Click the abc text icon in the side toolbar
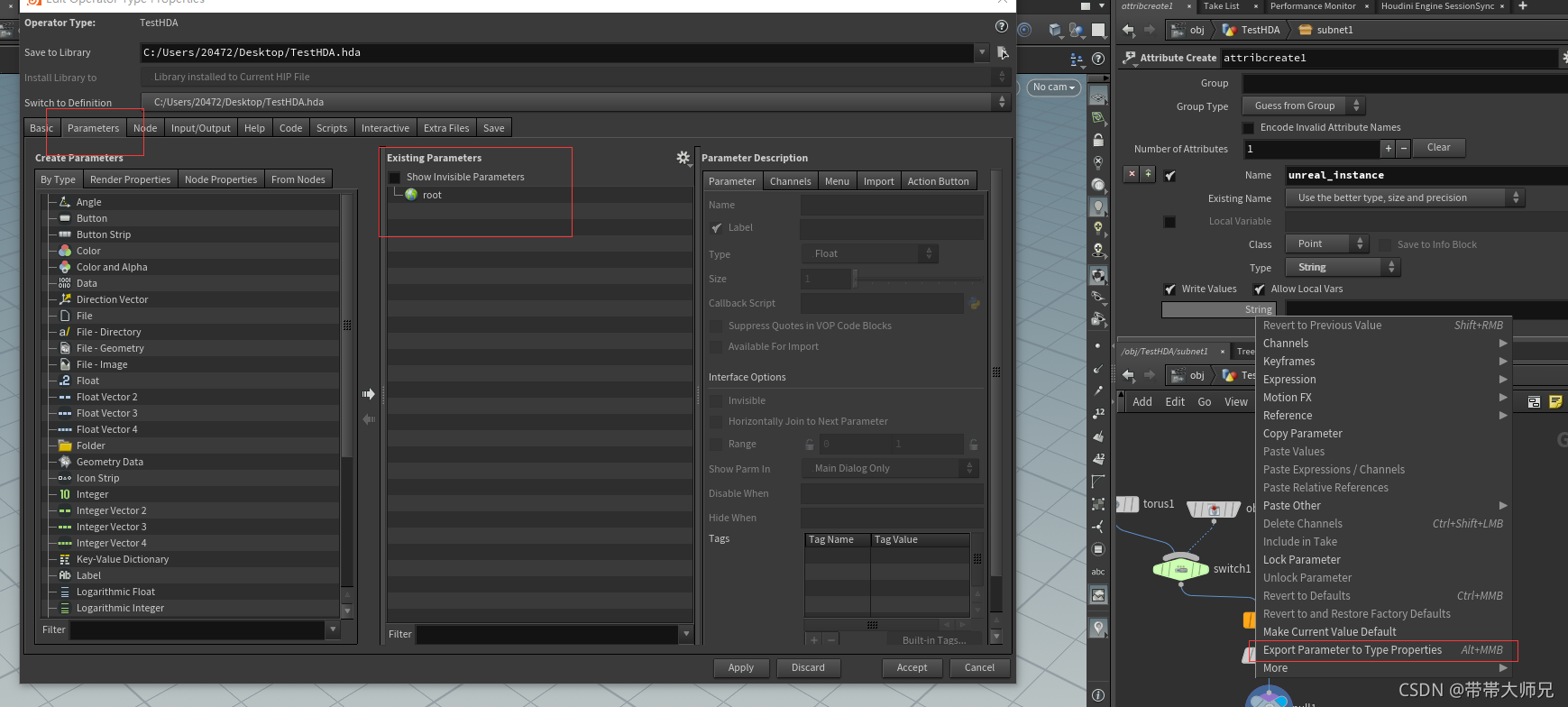The image size is (1568, 707). coord(1098,572)
